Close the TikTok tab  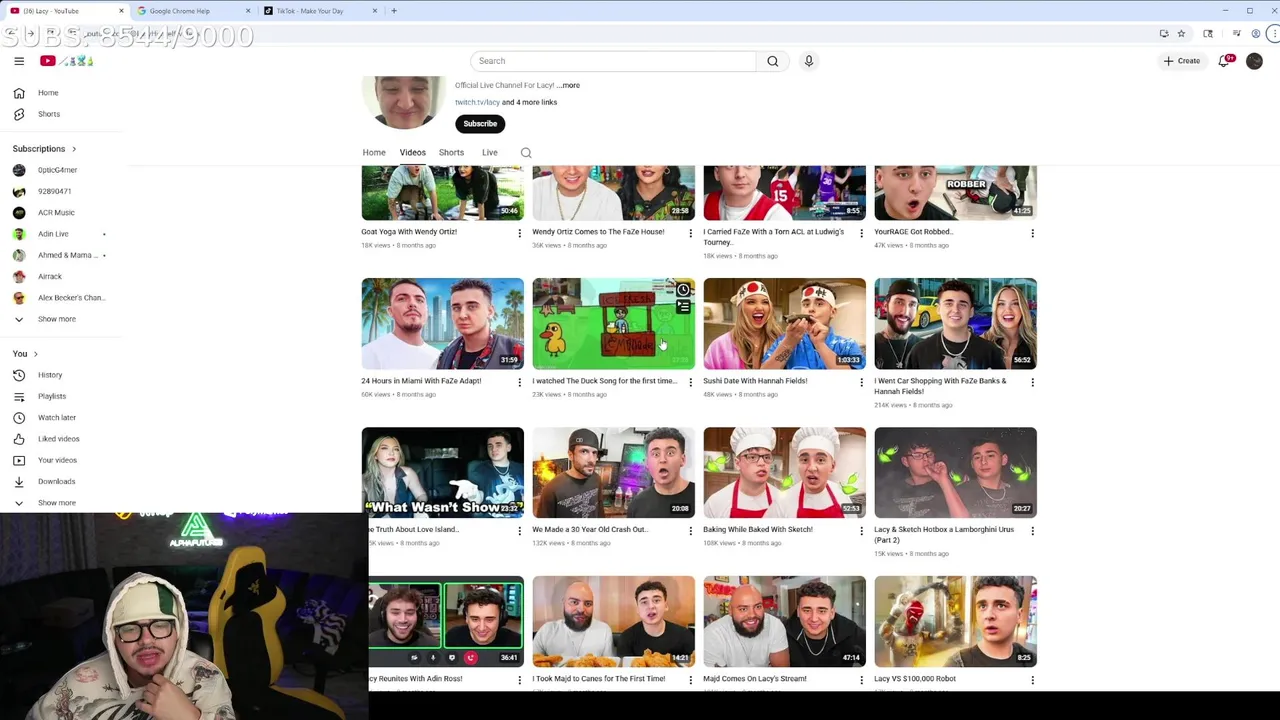[375, 11]
